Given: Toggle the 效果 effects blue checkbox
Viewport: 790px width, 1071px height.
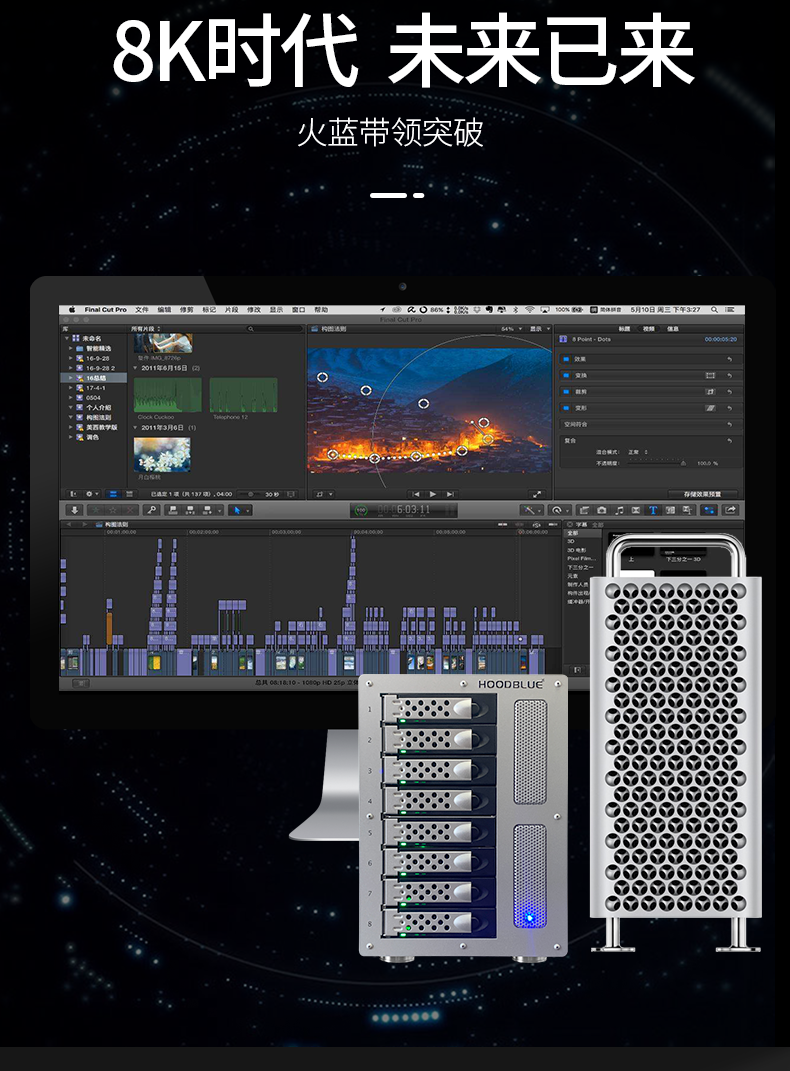Looking at the screenshot, I should point(566,359).
